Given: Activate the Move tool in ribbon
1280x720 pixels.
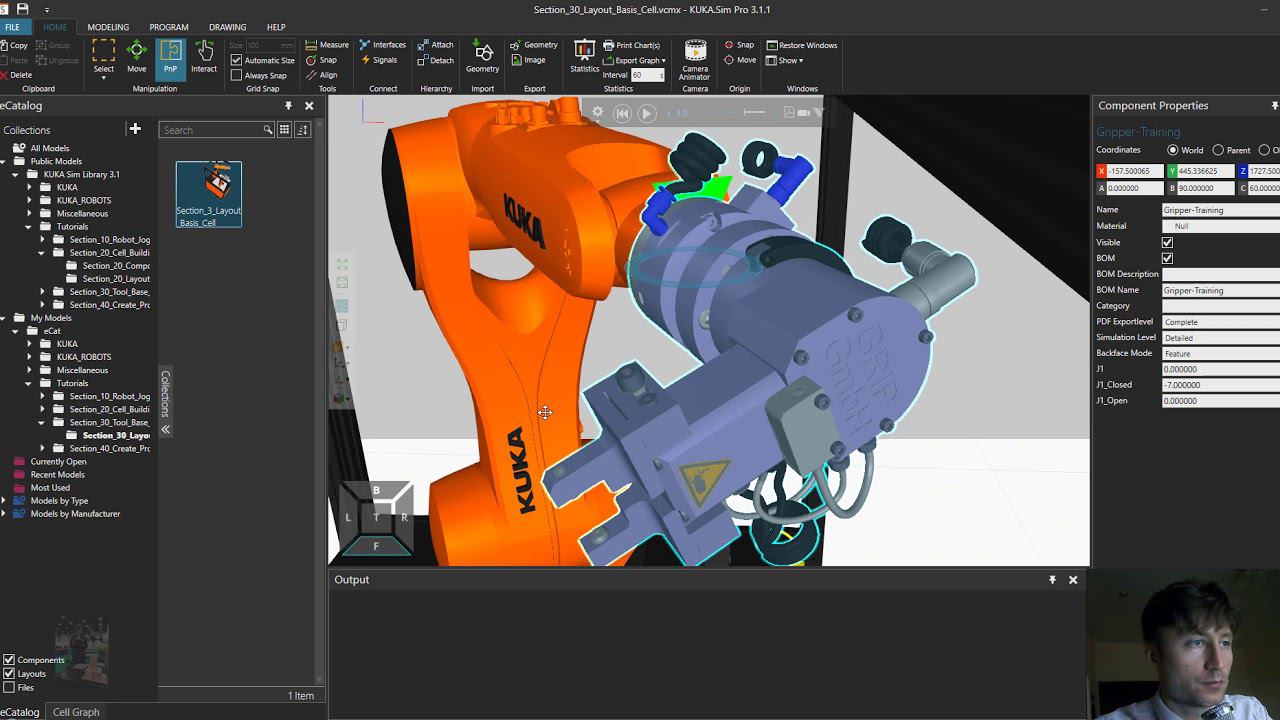Looking at the screenshot, I should click(137, 57).
